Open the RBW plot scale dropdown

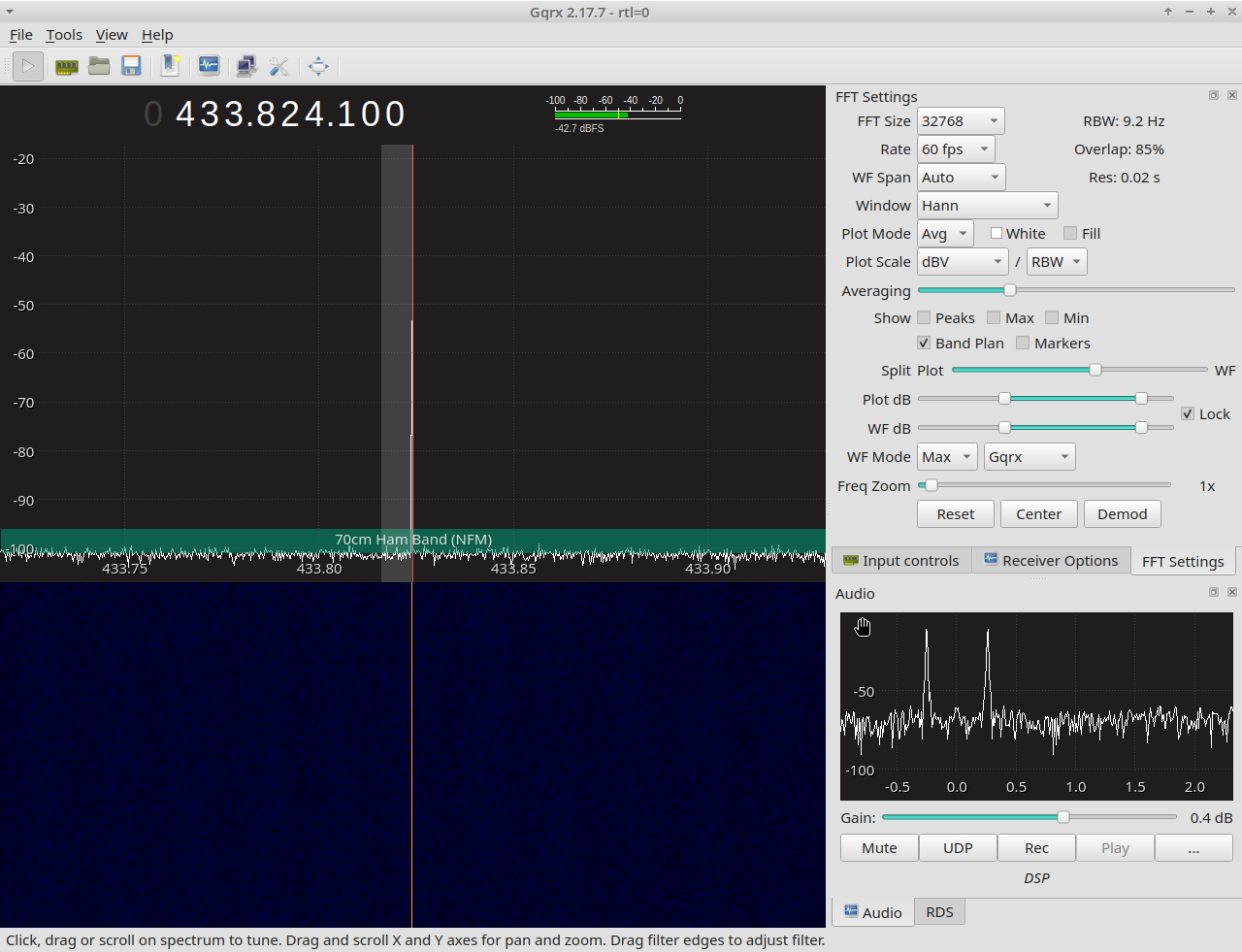1057,262
